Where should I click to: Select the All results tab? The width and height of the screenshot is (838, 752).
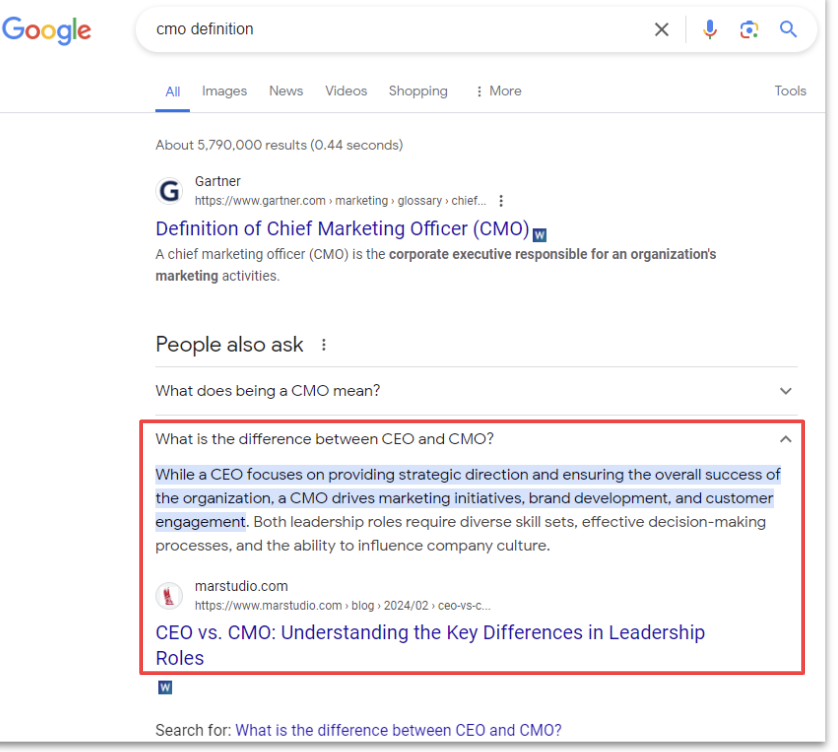pyautogui.click(x=173, y=91)
